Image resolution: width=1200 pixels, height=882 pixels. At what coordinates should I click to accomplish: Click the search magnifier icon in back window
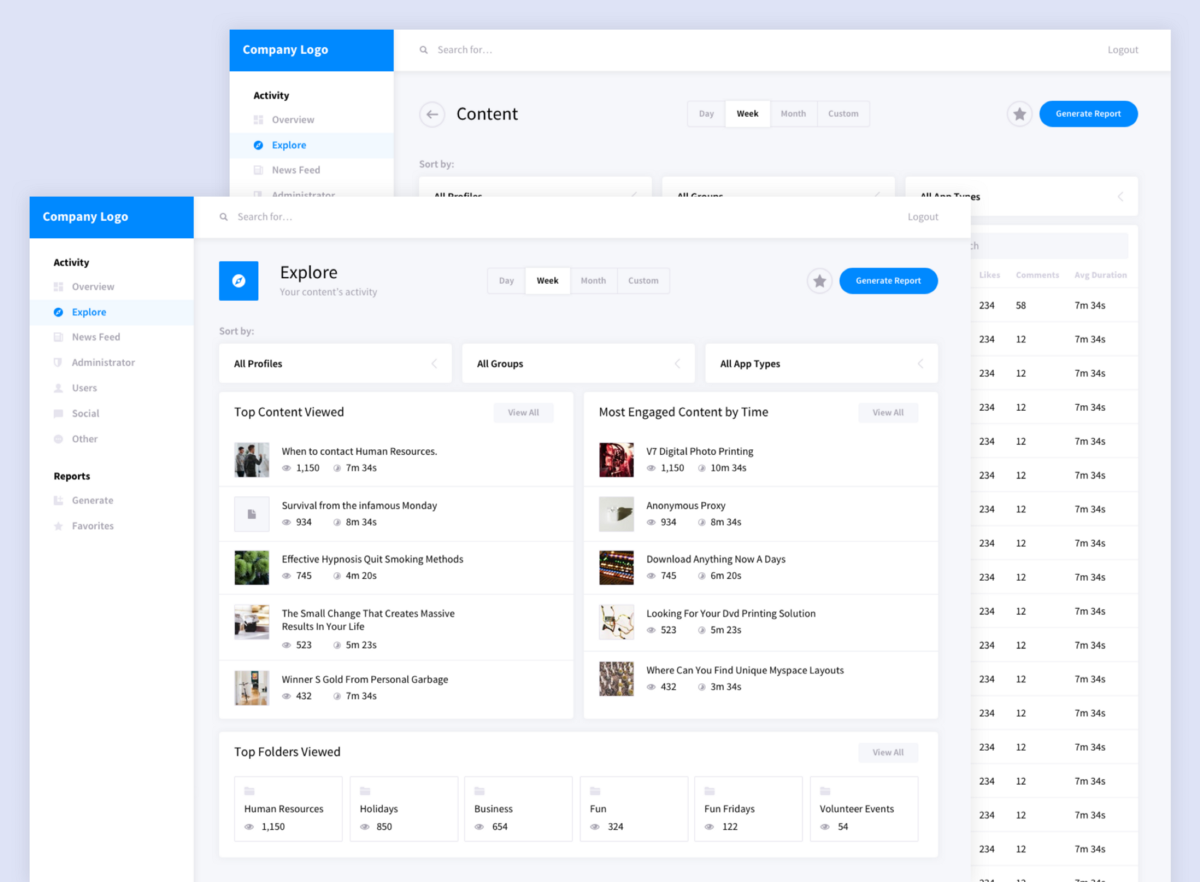[x=424, y=50]
